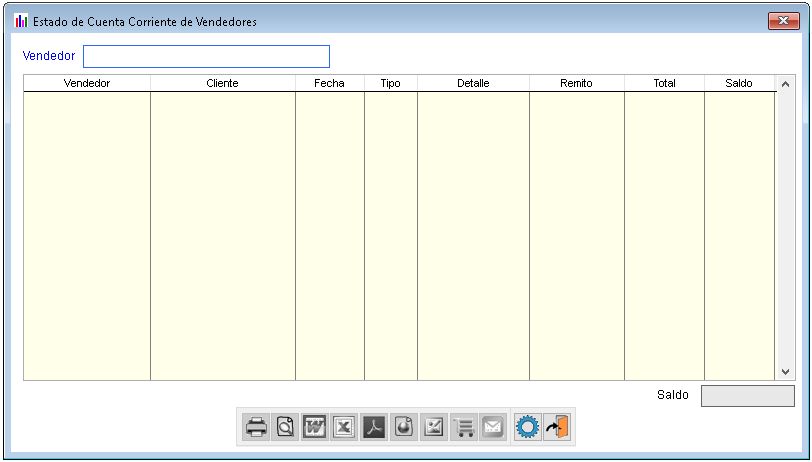Click into the Vendedor input field
The width and height of the screenshot is (812, 462).
point(206,56)
